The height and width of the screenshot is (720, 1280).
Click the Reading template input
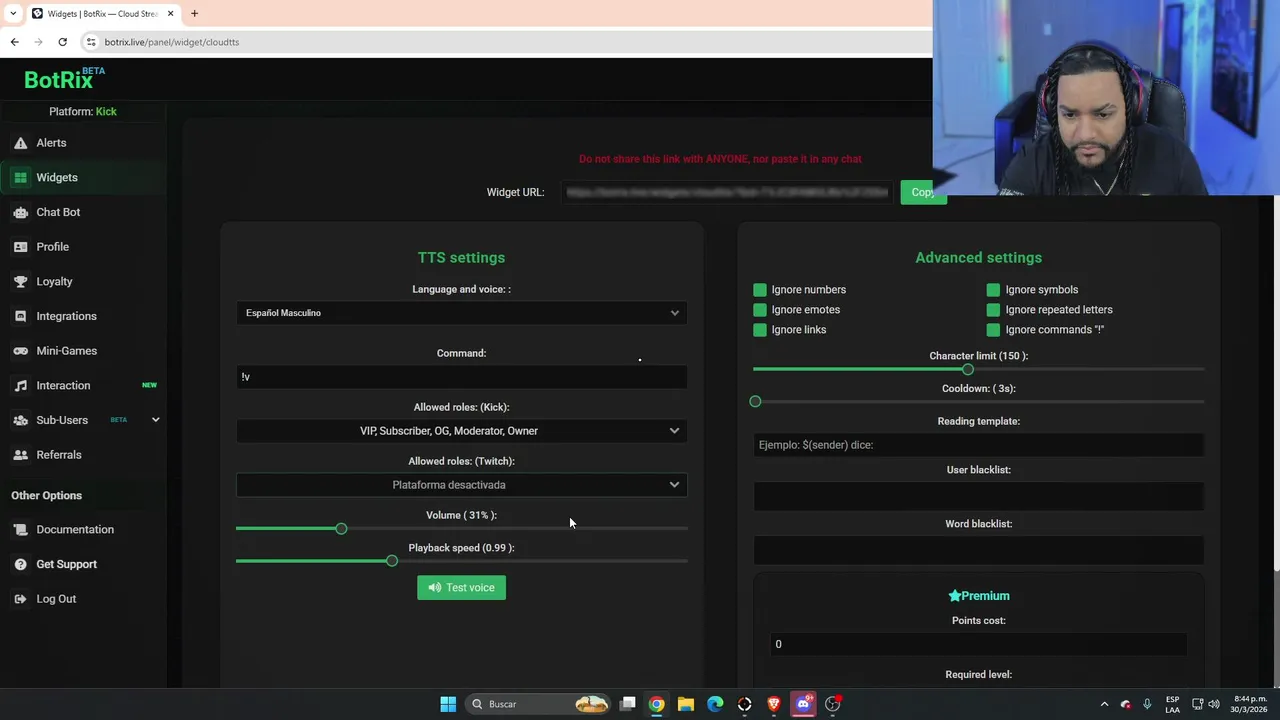coord(978,445)
